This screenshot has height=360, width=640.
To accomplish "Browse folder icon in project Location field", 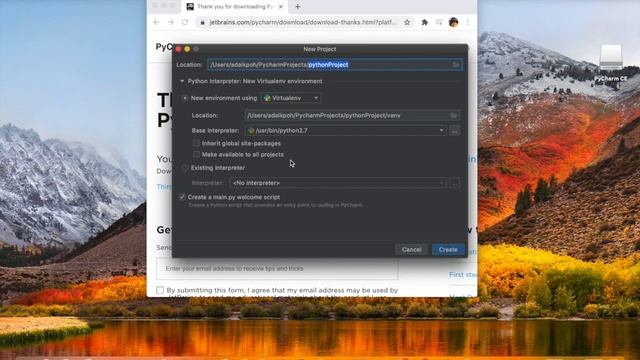I will (x=456, y=64).
